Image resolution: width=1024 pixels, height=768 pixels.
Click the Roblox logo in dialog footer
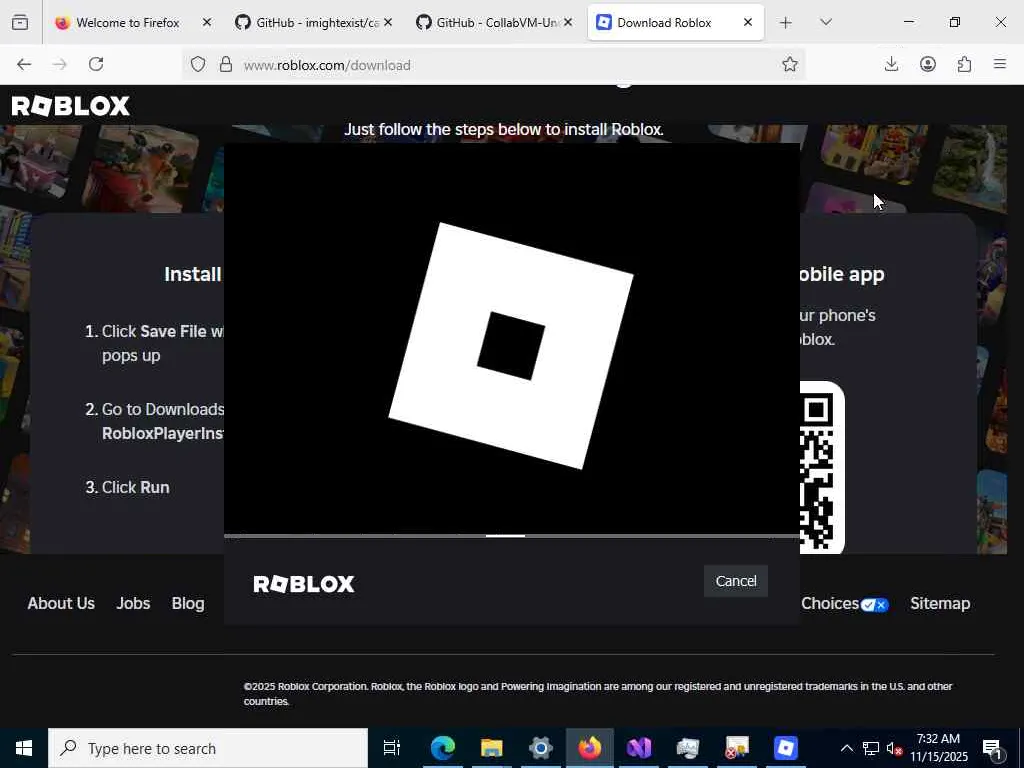[304, 584]
